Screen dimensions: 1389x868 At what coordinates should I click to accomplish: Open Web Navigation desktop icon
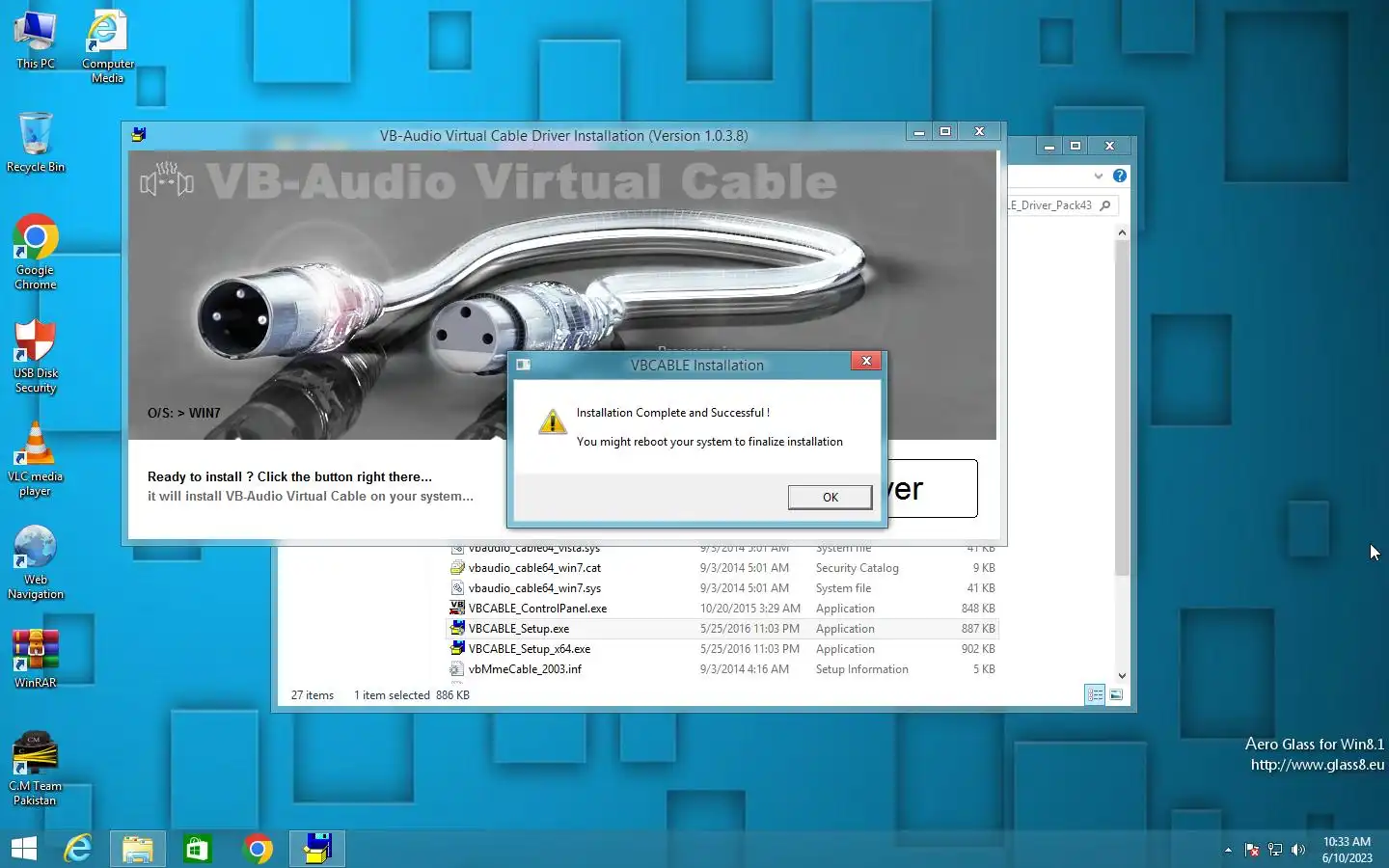(36, 563)
